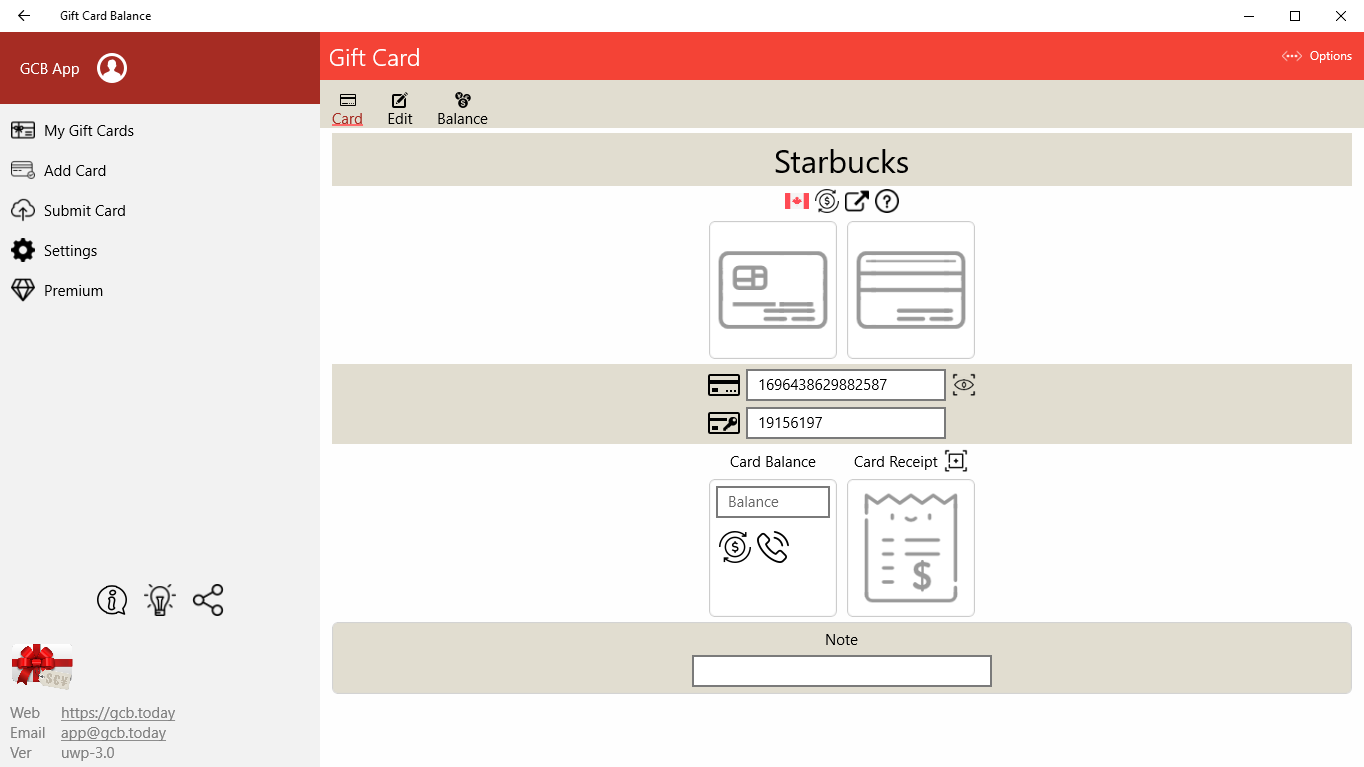
Task: Switch to the Card tab
Action: click(x=347, y=109)
